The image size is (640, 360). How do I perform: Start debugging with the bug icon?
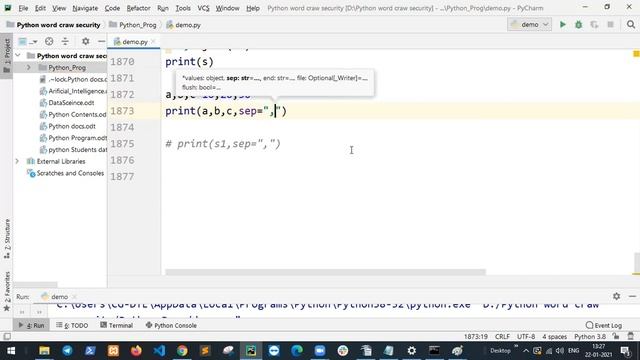578,24
